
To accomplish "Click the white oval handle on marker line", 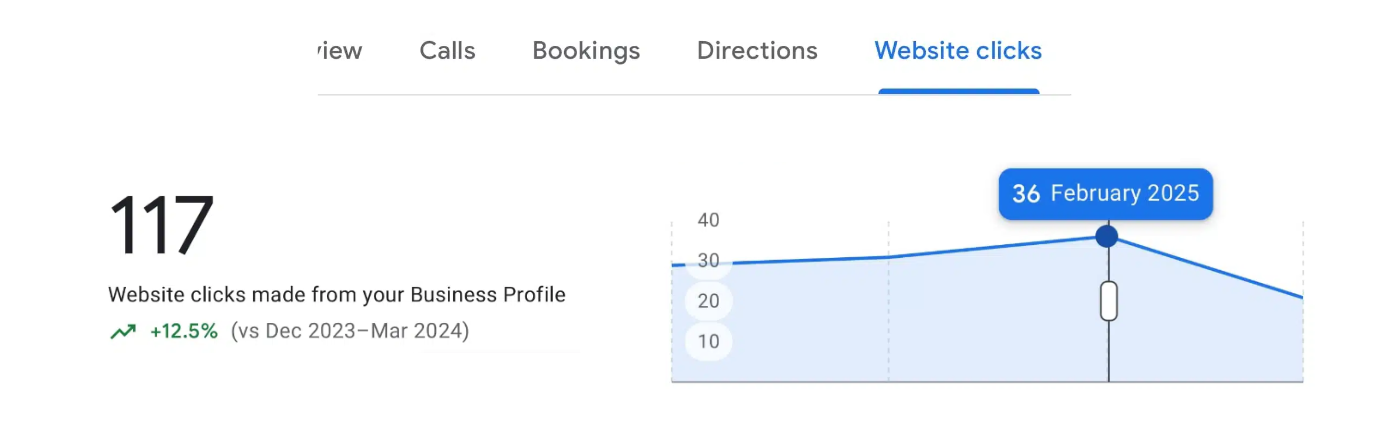I will click(x=1108, y=301).
